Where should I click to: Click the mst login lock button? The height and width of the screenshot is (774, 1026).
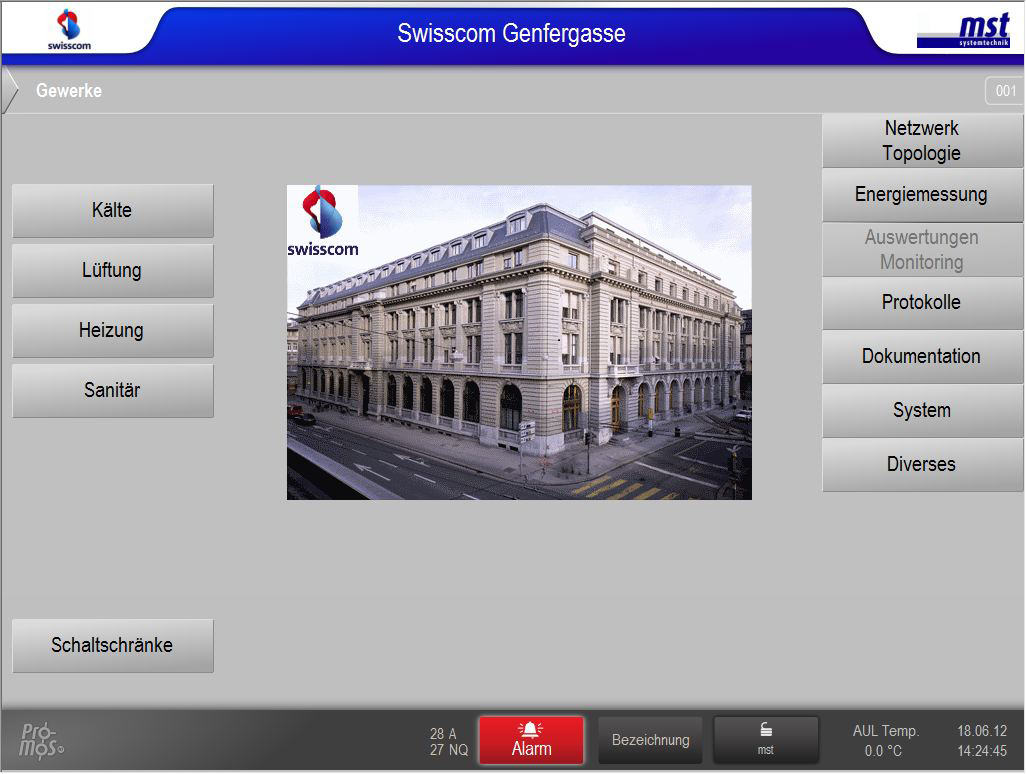tap(766, 740)
